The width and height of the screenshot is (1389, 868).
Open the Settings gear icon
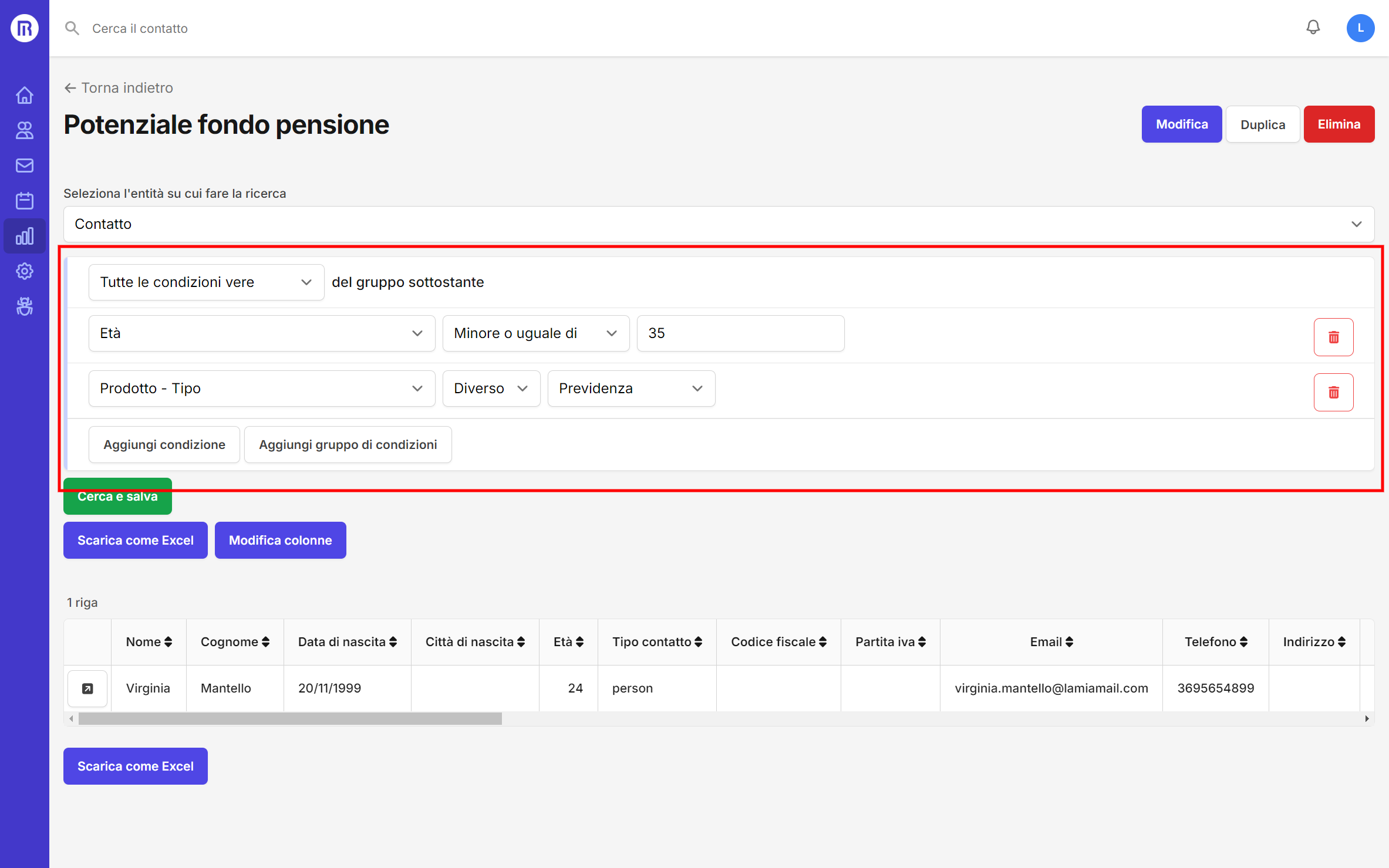coord(24,271)
